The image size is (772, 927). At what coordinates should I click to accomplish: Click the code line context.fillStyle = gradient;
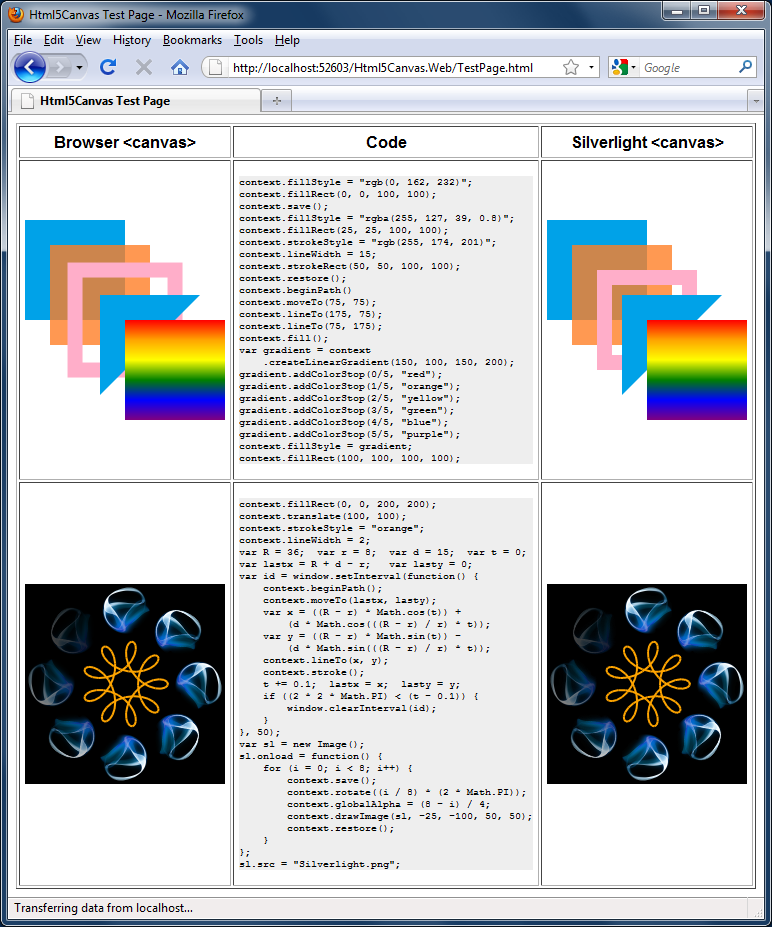(x=325, y=446)
